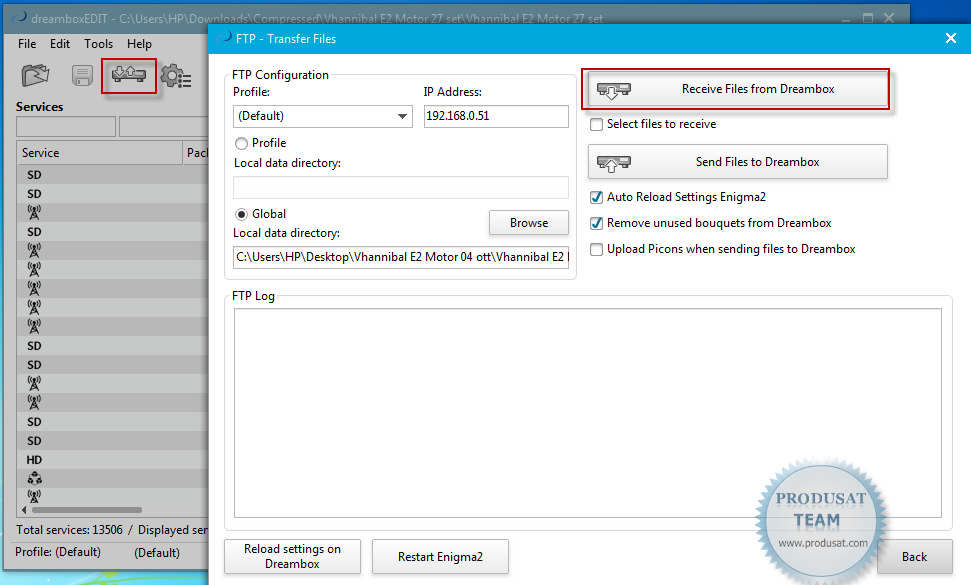This screenshot has width=971, height=585.
Task: Close the FTP Transfer Files dialog
Action: pos(951,38)
